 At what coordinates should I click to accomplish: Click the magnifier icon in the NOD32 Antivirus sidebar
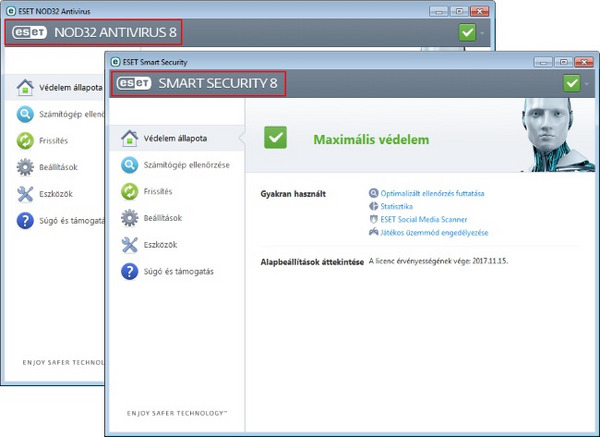point(25,114)
